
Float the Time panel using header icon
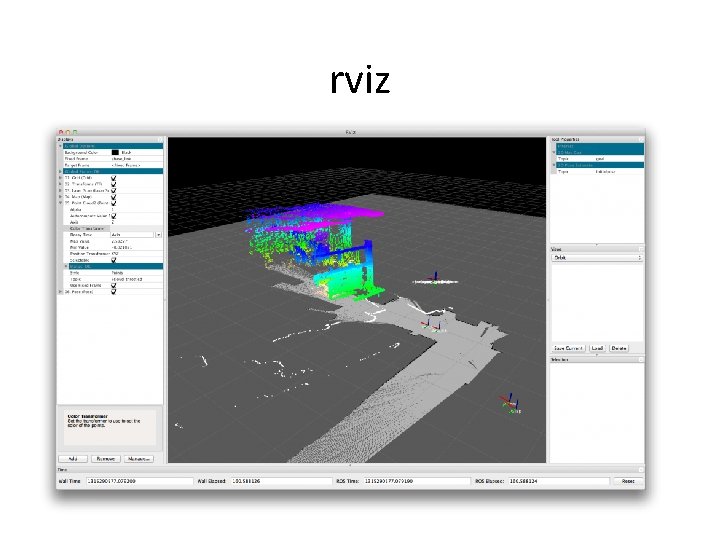click(641, 470)
